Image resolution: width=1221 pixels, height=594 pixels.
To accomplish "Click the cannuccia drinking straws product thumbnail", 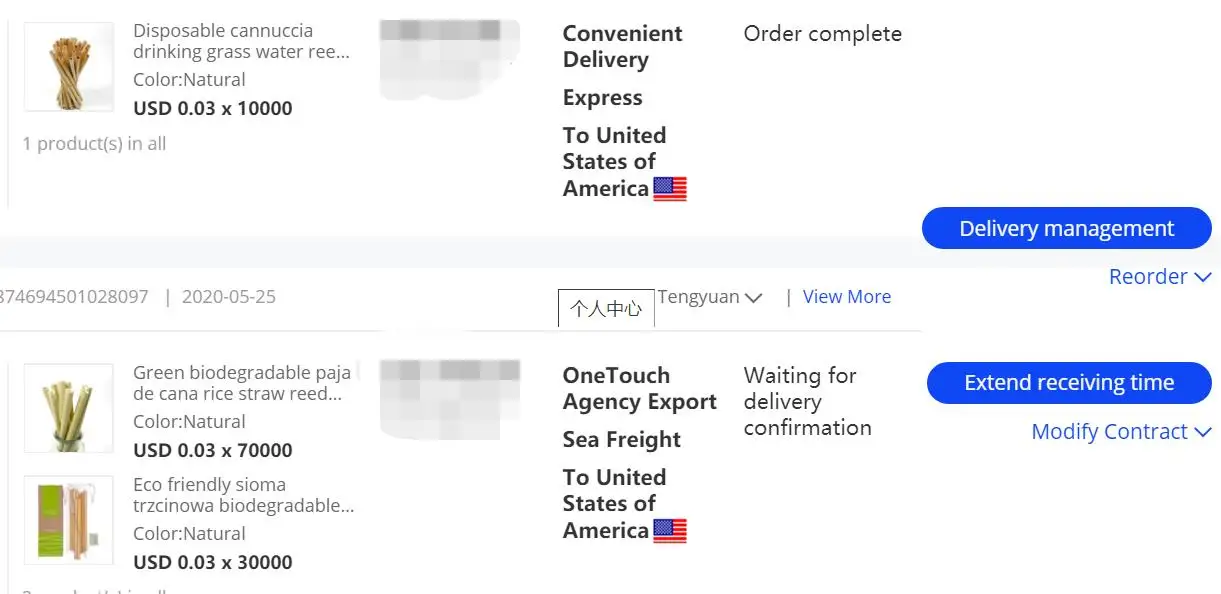I will [x=68, y=67].
